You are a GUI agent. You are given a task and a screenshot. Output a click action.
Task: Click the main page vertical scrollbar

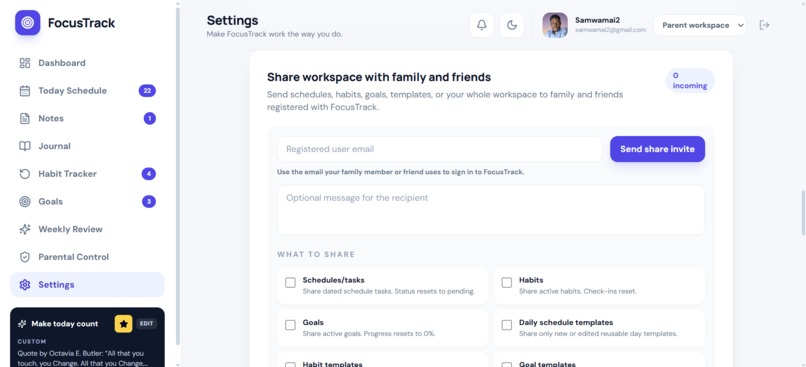pos(802,213)
